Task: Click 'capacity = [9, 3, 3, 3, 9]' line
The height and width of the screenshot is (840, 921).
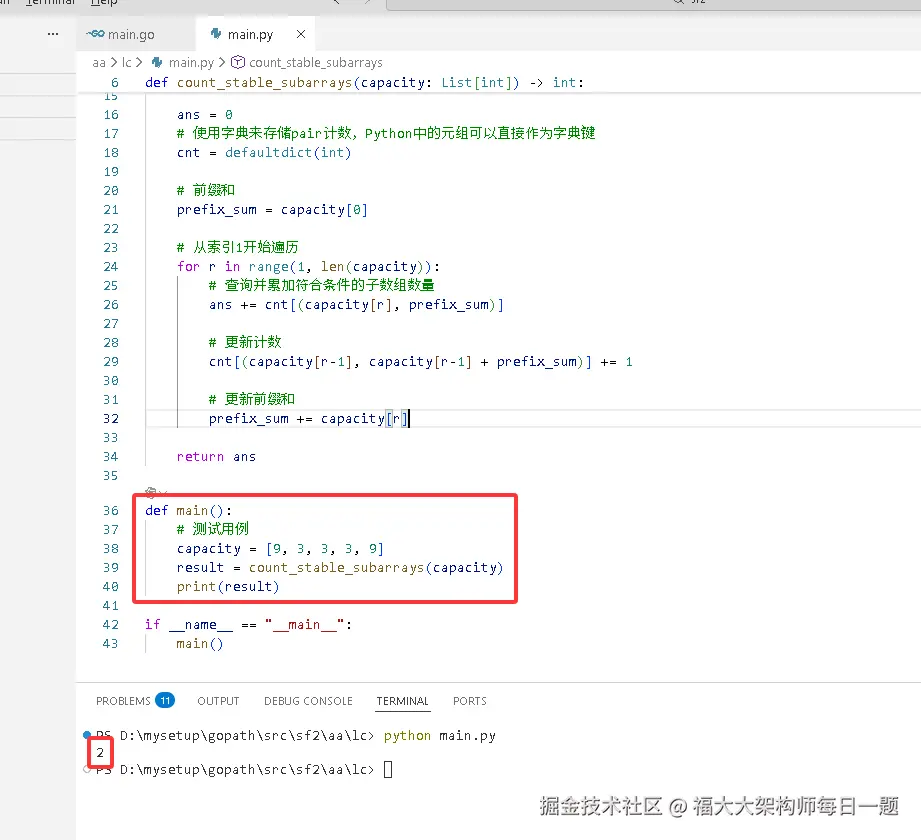Action: 280,549
